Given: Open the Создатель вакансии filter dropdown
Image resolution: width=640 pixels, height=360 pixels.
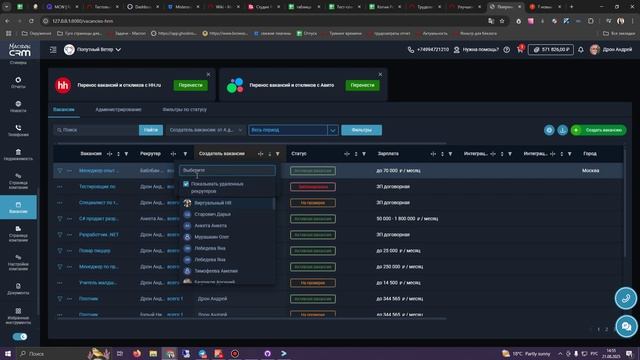Looking at the screenshot, I should pyautogui.click(x=206, y=130).
